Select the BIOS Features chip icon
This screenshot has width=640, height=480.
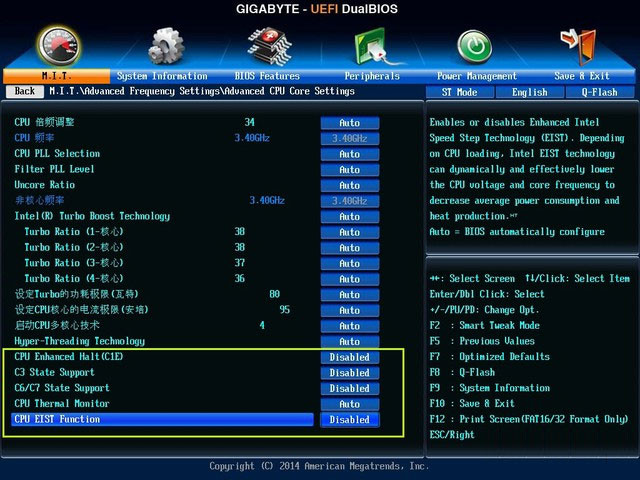270,46
